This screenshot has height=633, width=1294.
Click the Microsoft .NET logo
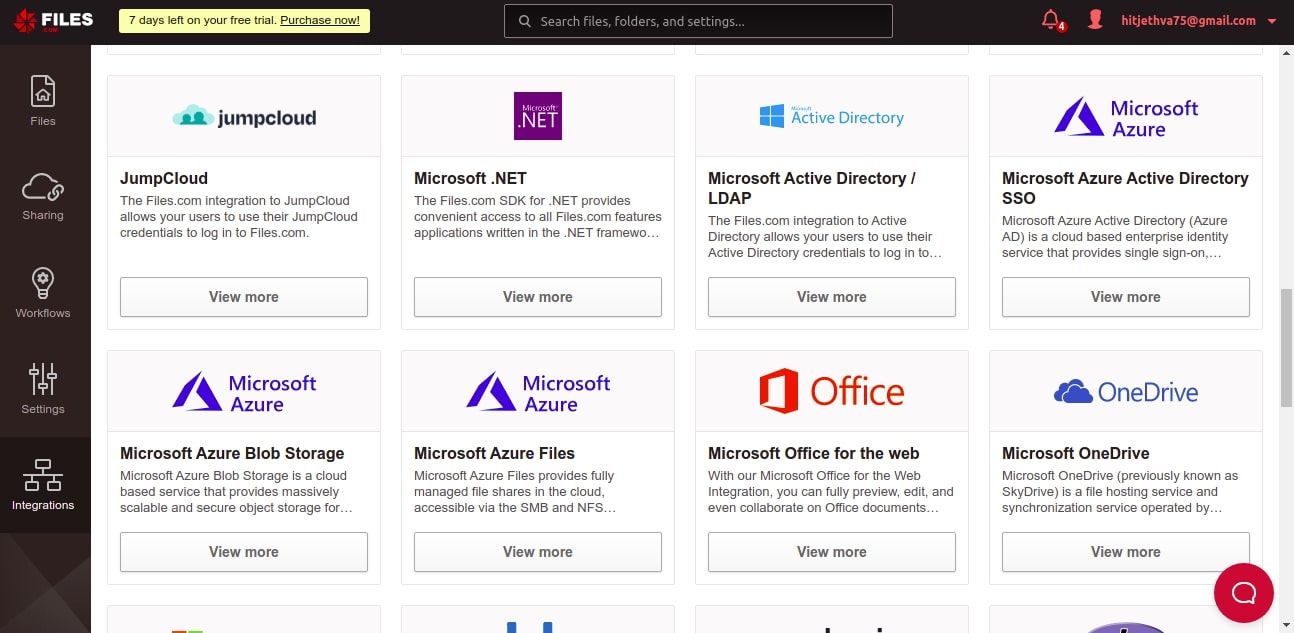coord(538,116)
